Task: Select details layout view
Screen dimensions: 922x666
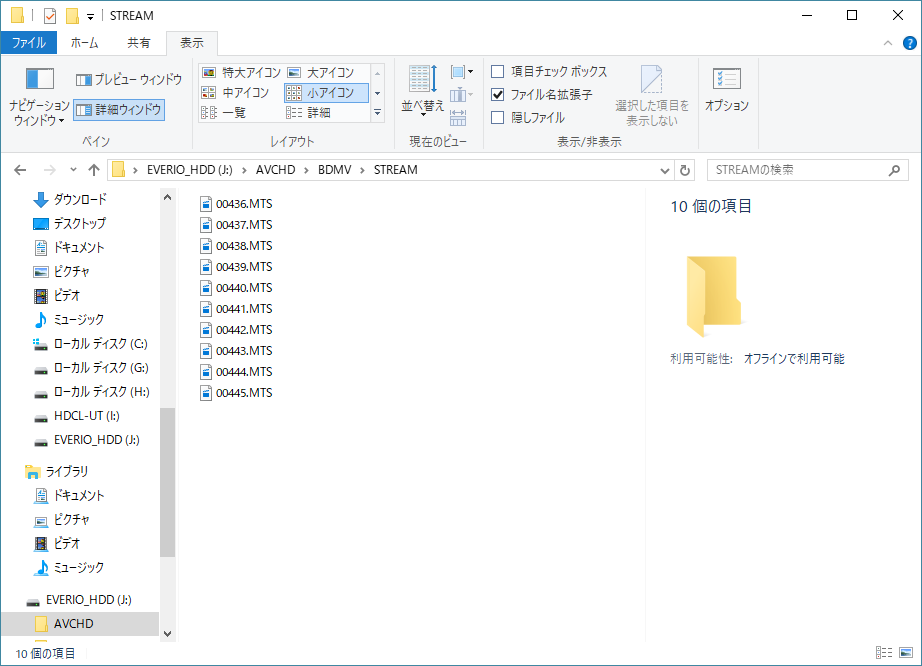Action: coord(309,112)
